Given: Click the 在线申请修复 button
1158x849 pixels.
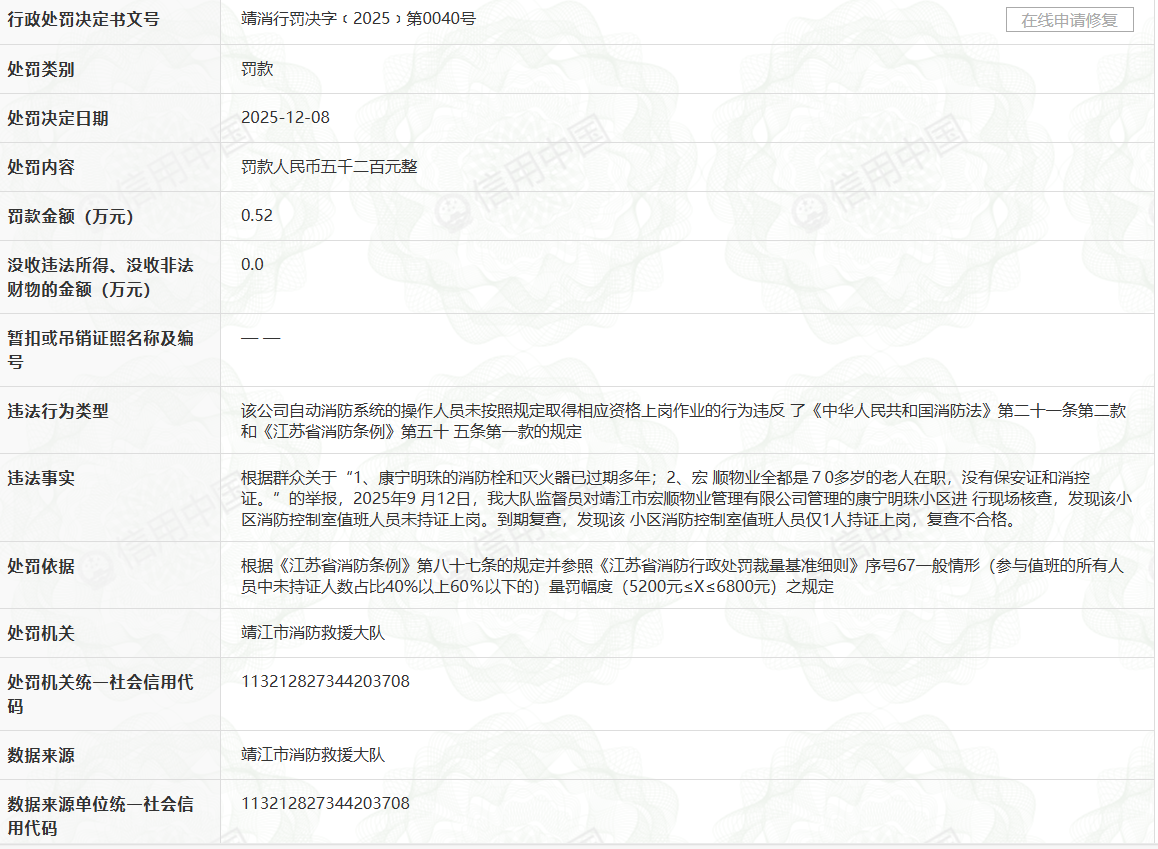Looking at the screenshot, I should (1069, 20).
